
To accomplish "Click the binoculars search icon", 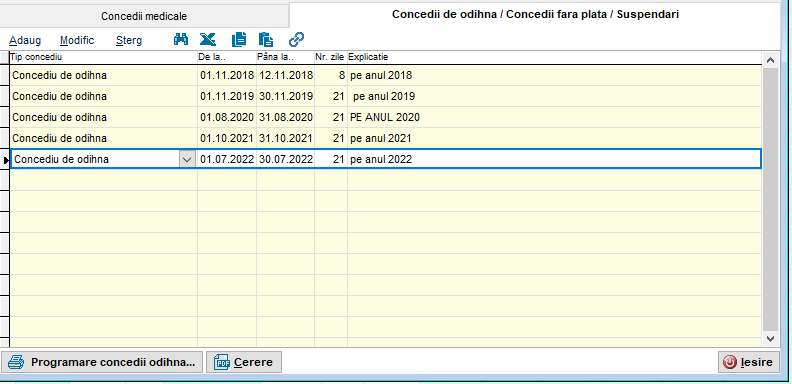I will pos(181,39).
